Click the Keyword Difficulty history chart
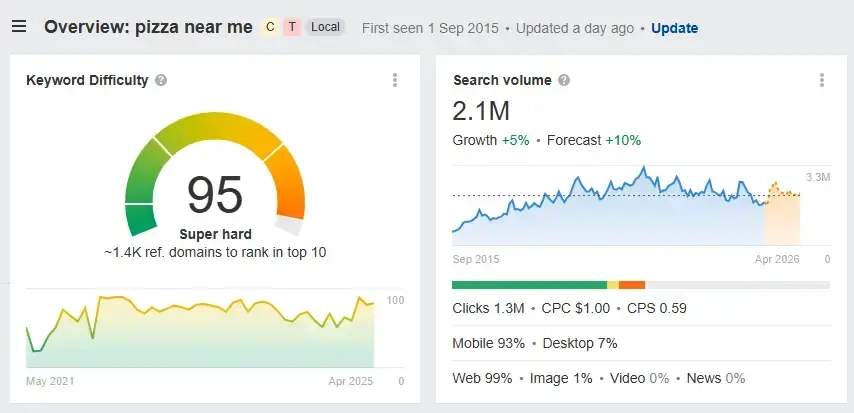Viewport: 854px width, 413px height. (x=200, y=330)
